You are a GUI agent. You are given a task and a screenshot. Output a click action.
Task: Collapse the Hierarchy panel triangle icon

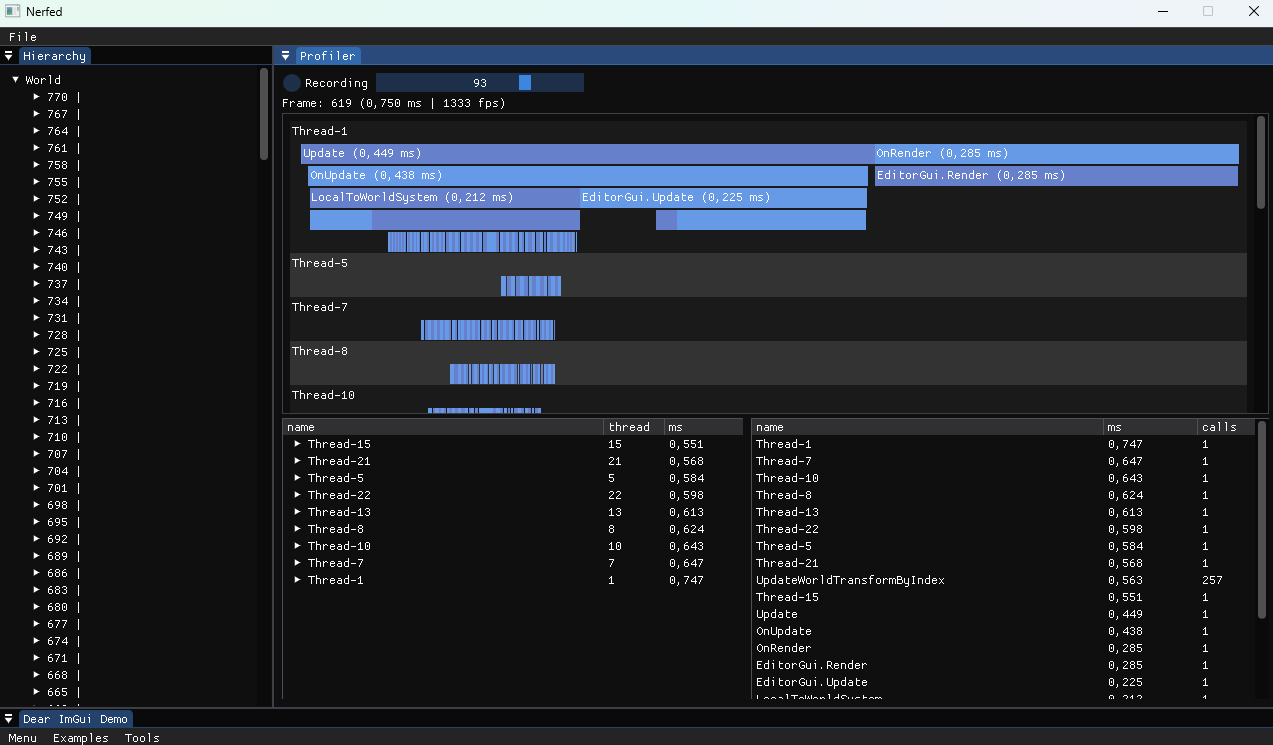[x=8, y=56]
